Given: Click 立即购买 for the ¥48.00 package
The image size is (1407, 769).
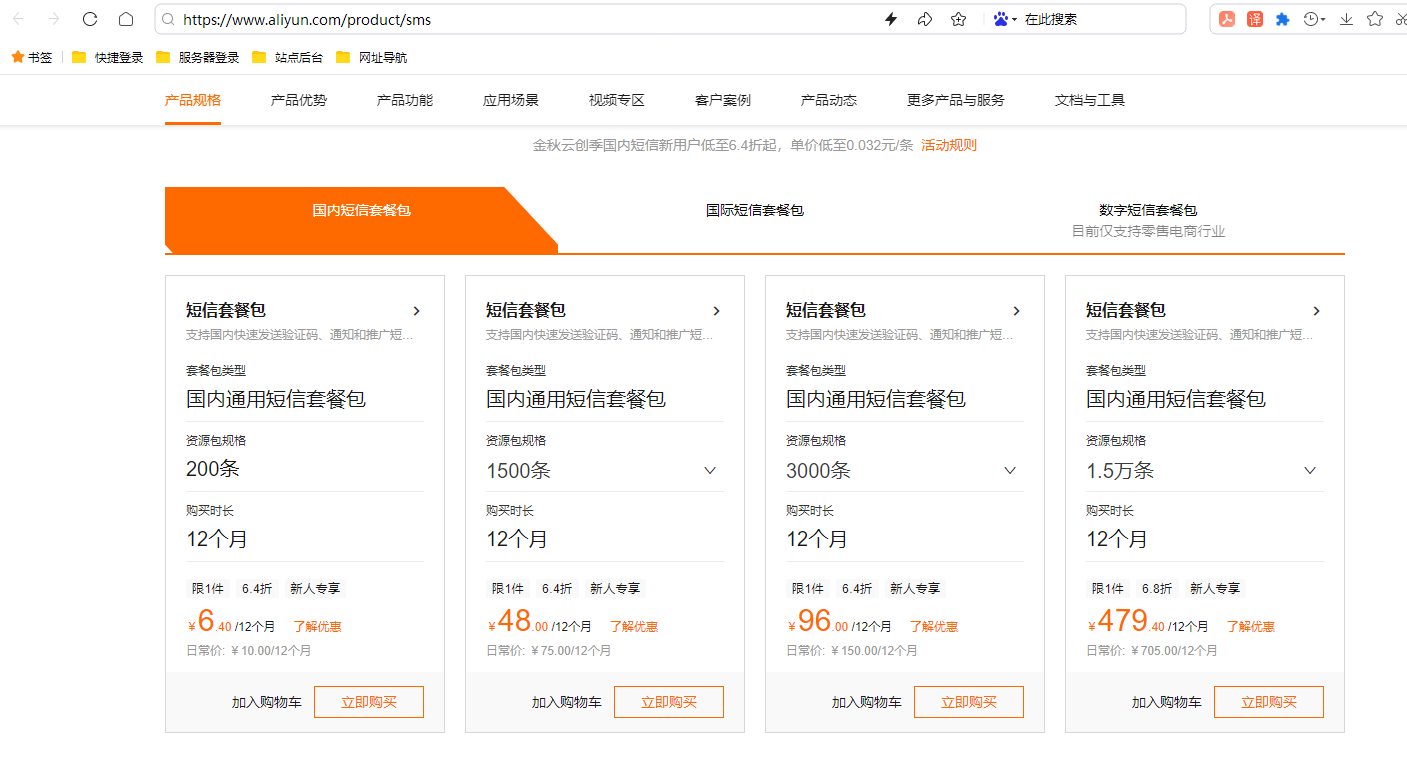Looking at the screenshot, I should pos(669,702).
